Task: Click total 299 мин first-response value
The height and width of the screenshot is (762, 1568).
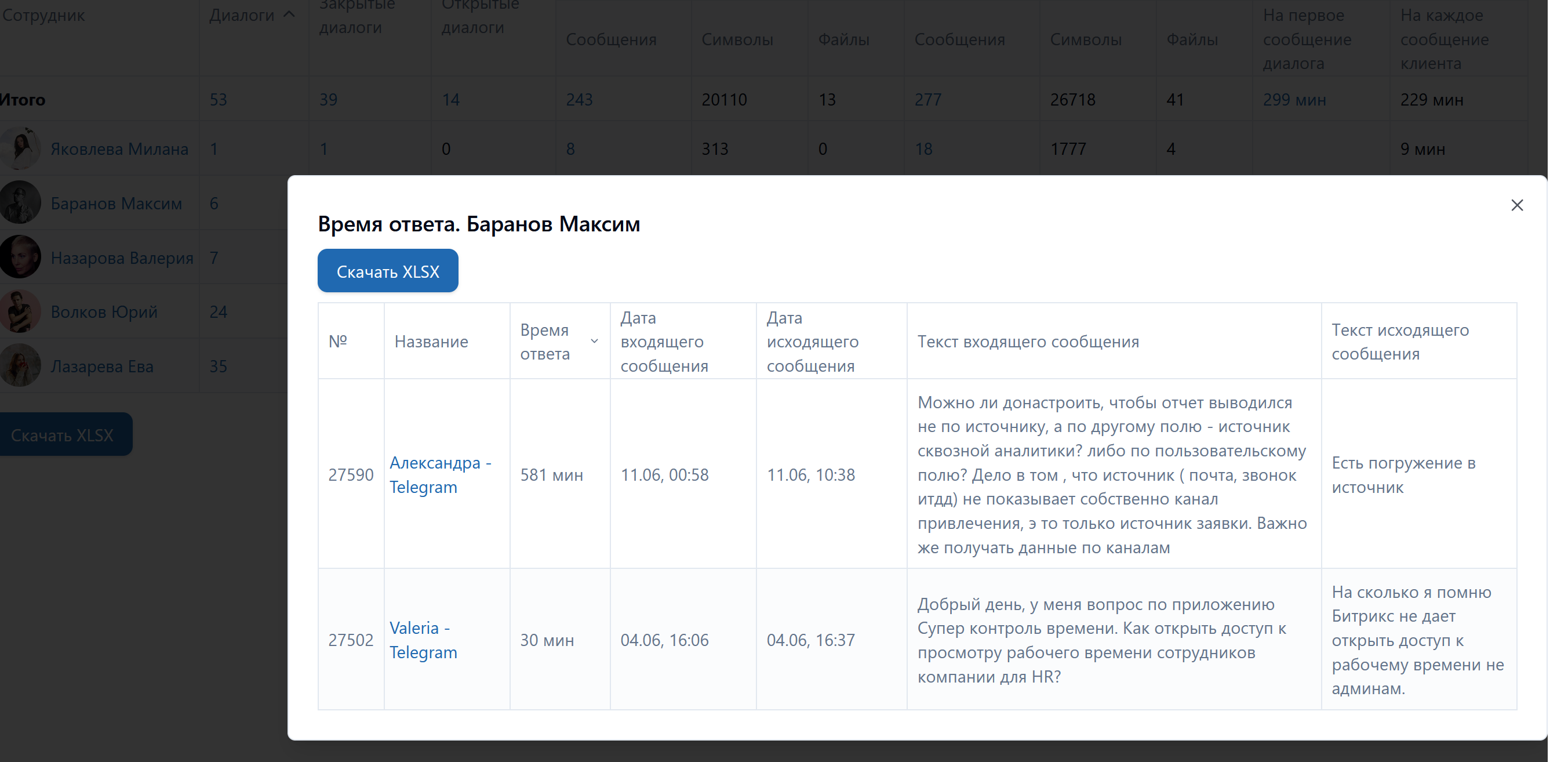Action: click(1294, 99)
